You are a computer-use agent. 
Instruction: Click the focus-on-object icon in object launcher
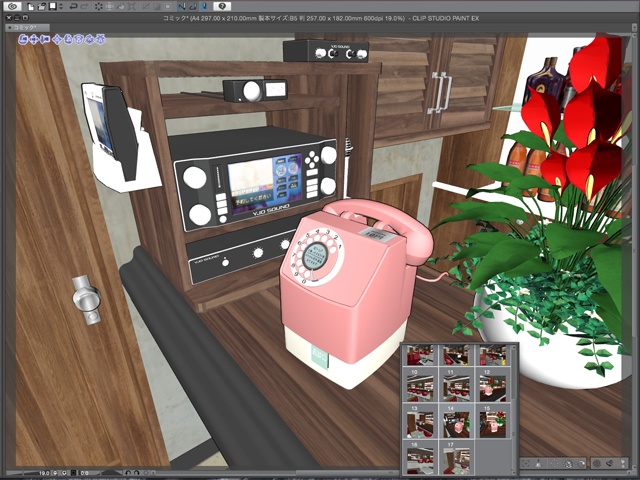point(526,463)
